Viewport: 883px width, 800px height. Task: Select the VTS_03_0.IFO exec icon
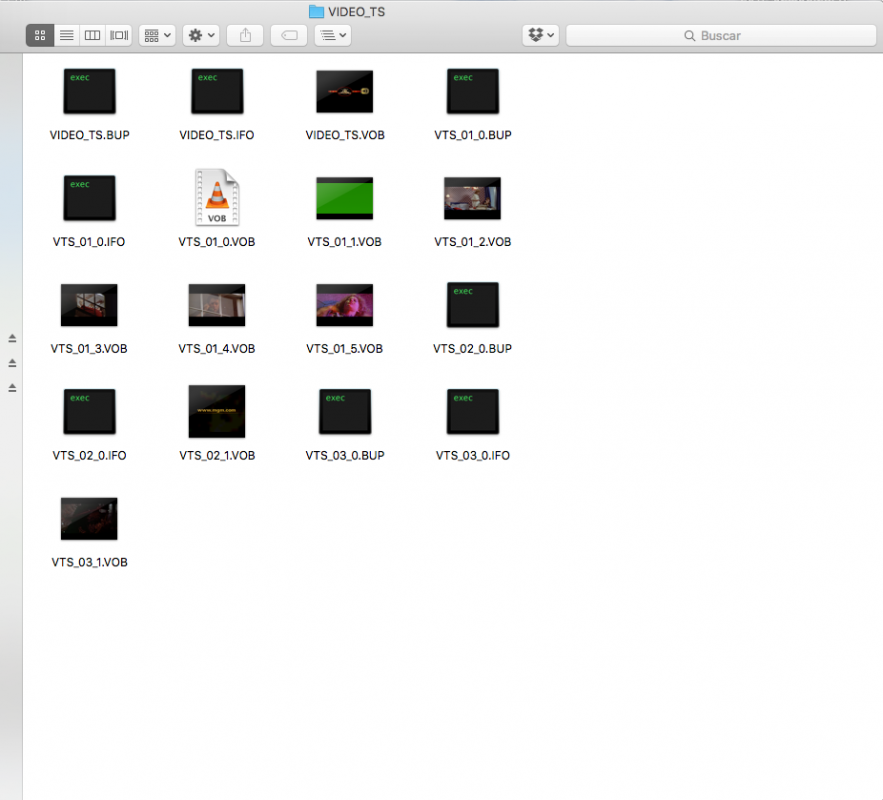click(x=473, y=412)
